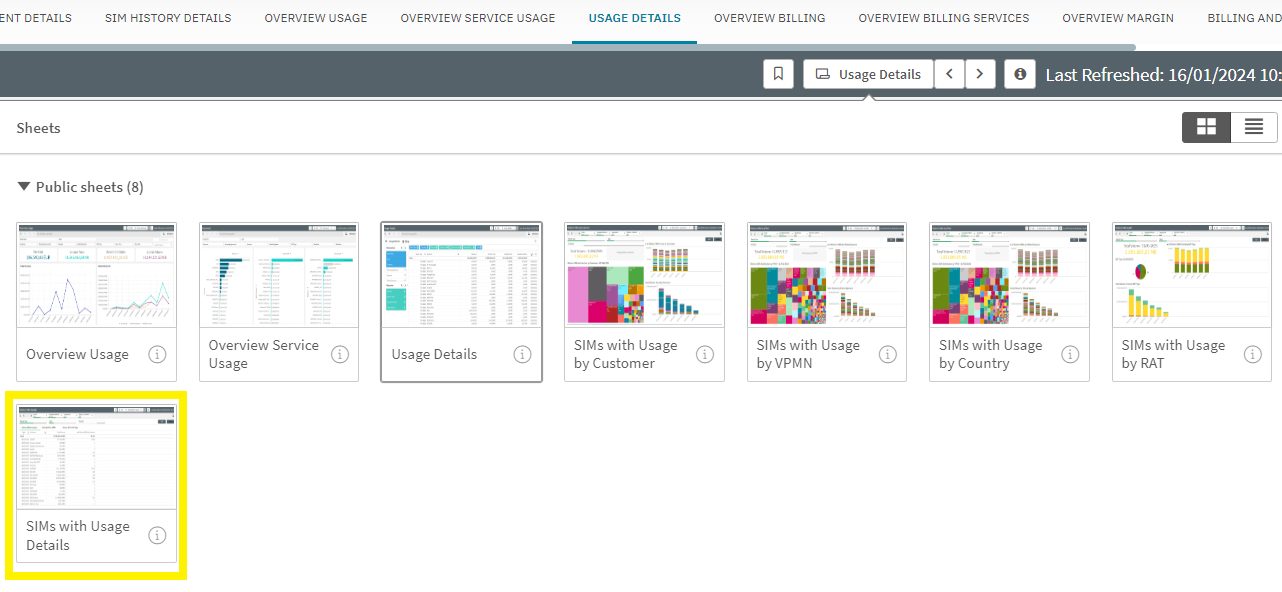Open the Usage Details sheet dropdown
Screen dimensions: 1282x592
click(868, 74)
